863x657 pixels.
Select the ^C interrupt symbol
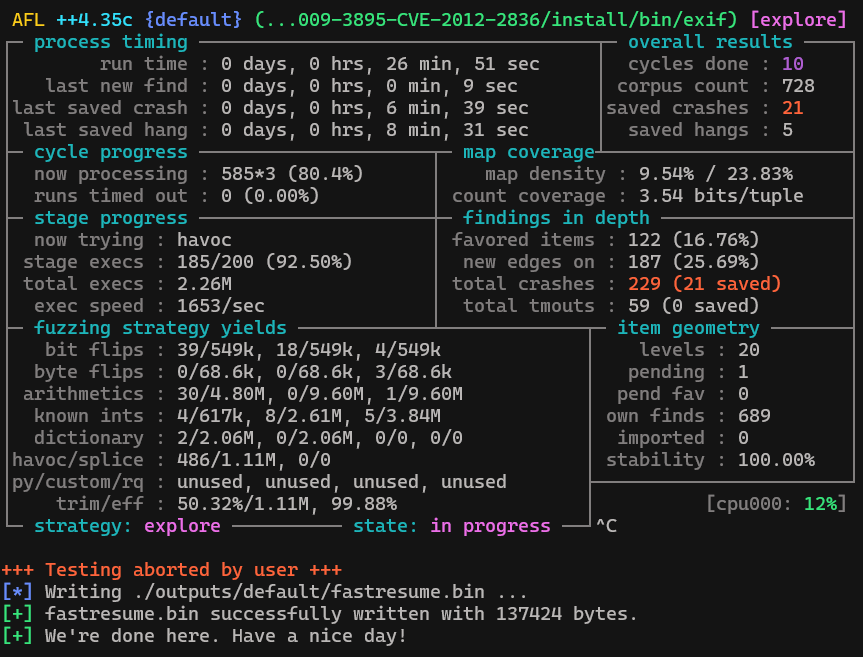pos(606,526)
